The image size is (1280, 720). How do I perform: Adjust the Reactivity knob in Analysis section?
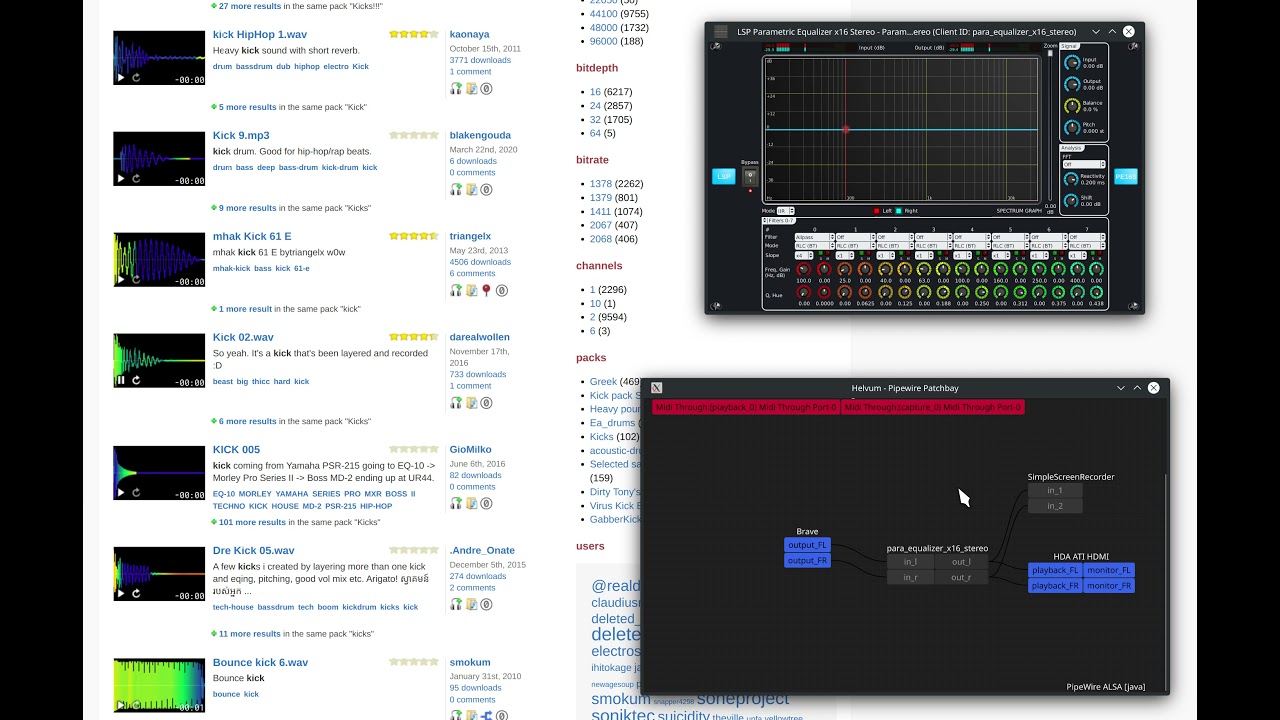[x=1071, y=179]
